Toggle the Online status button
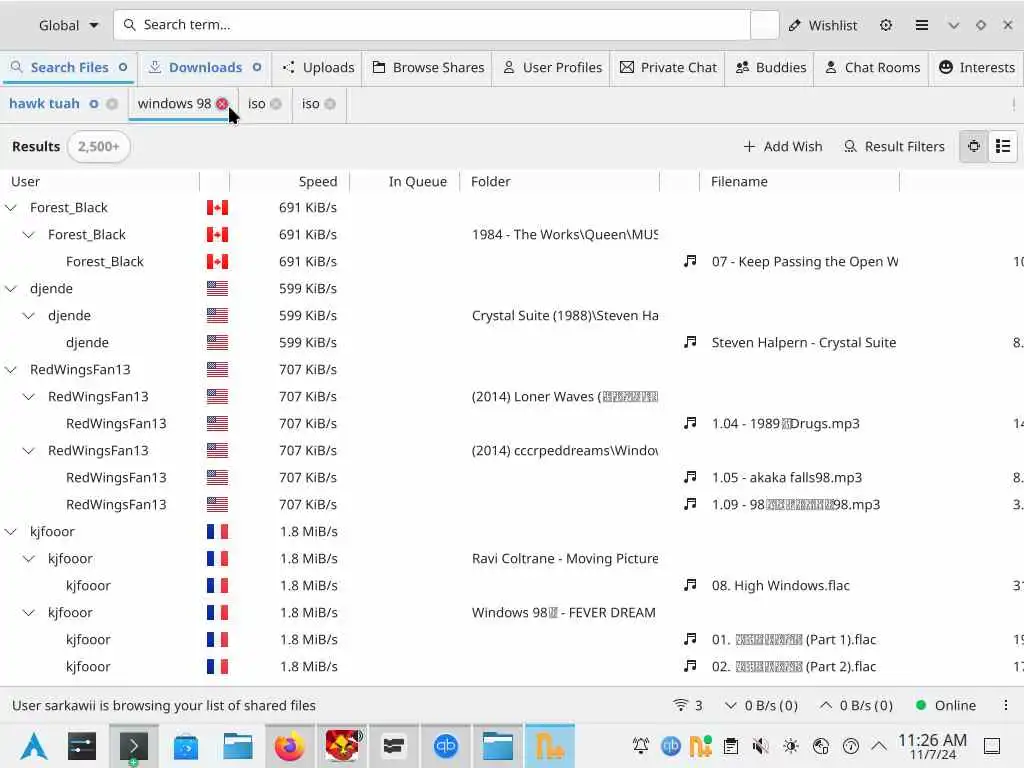 pos(946,705)
